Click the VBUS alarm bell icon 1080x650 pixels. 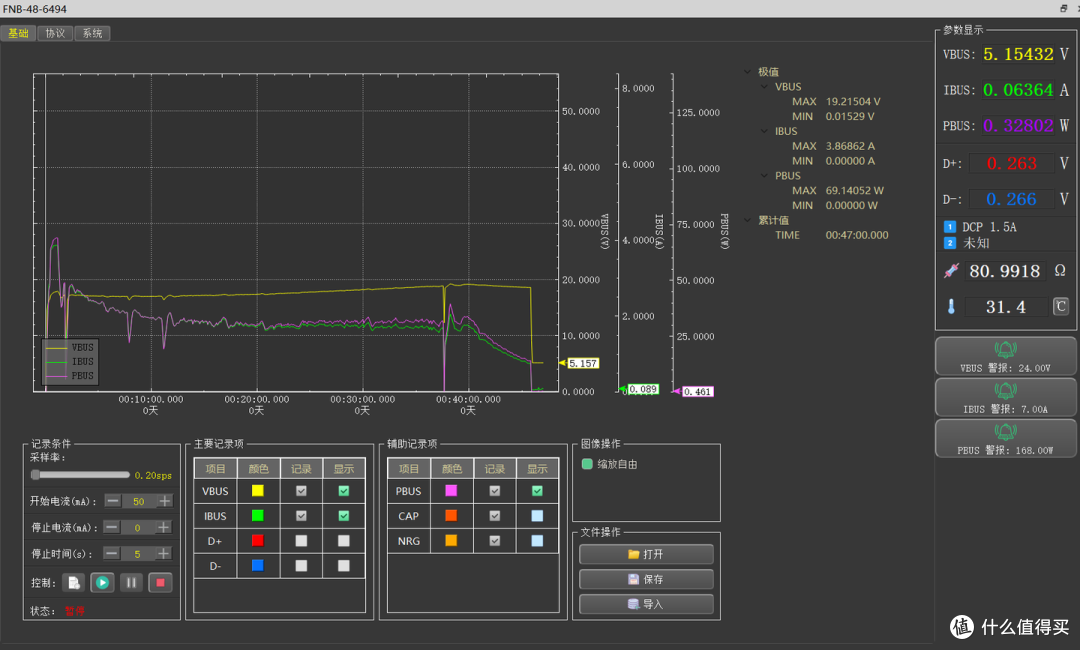(x=1005, y=350)
